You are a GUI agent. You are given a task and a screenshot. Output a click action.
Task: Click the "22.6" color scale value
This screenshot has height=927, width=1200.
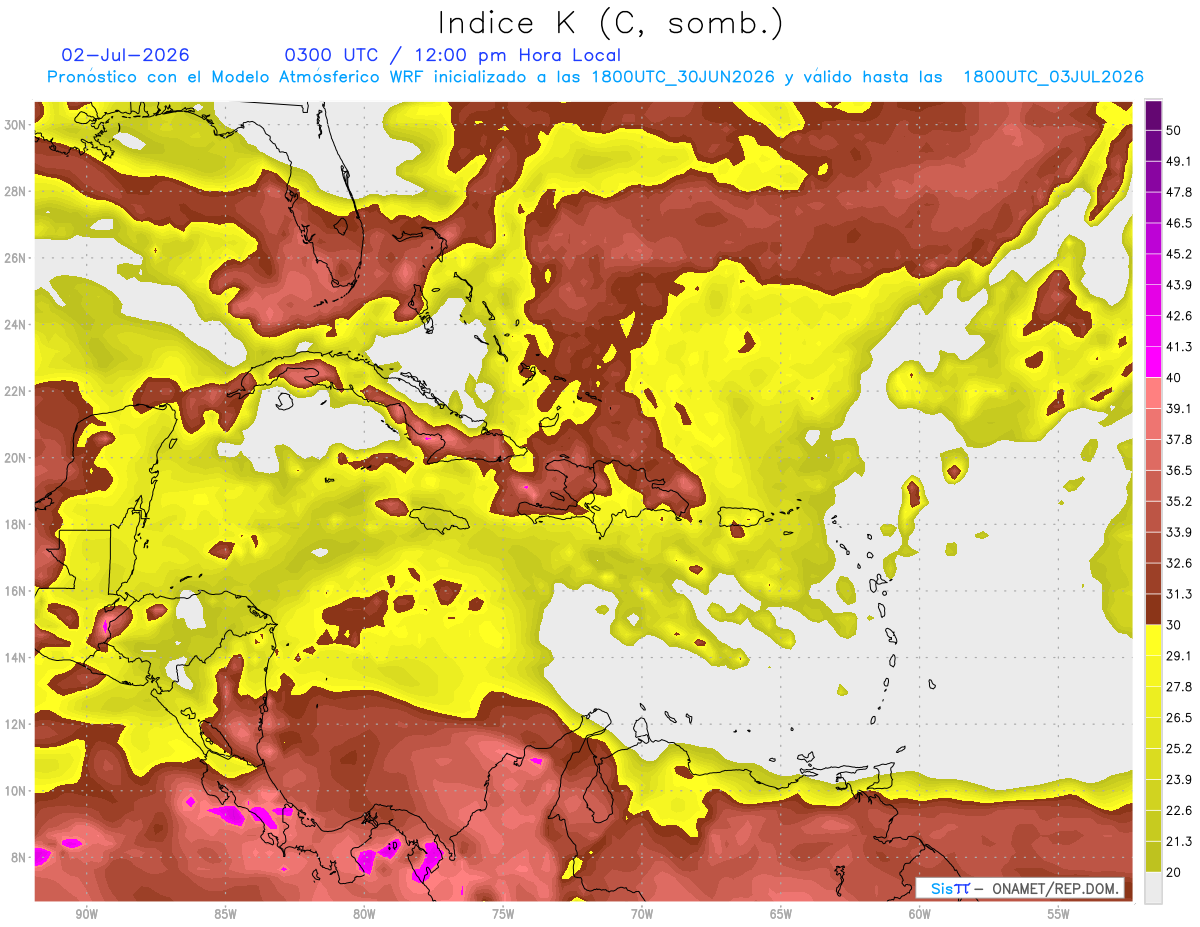[1179, 810]
